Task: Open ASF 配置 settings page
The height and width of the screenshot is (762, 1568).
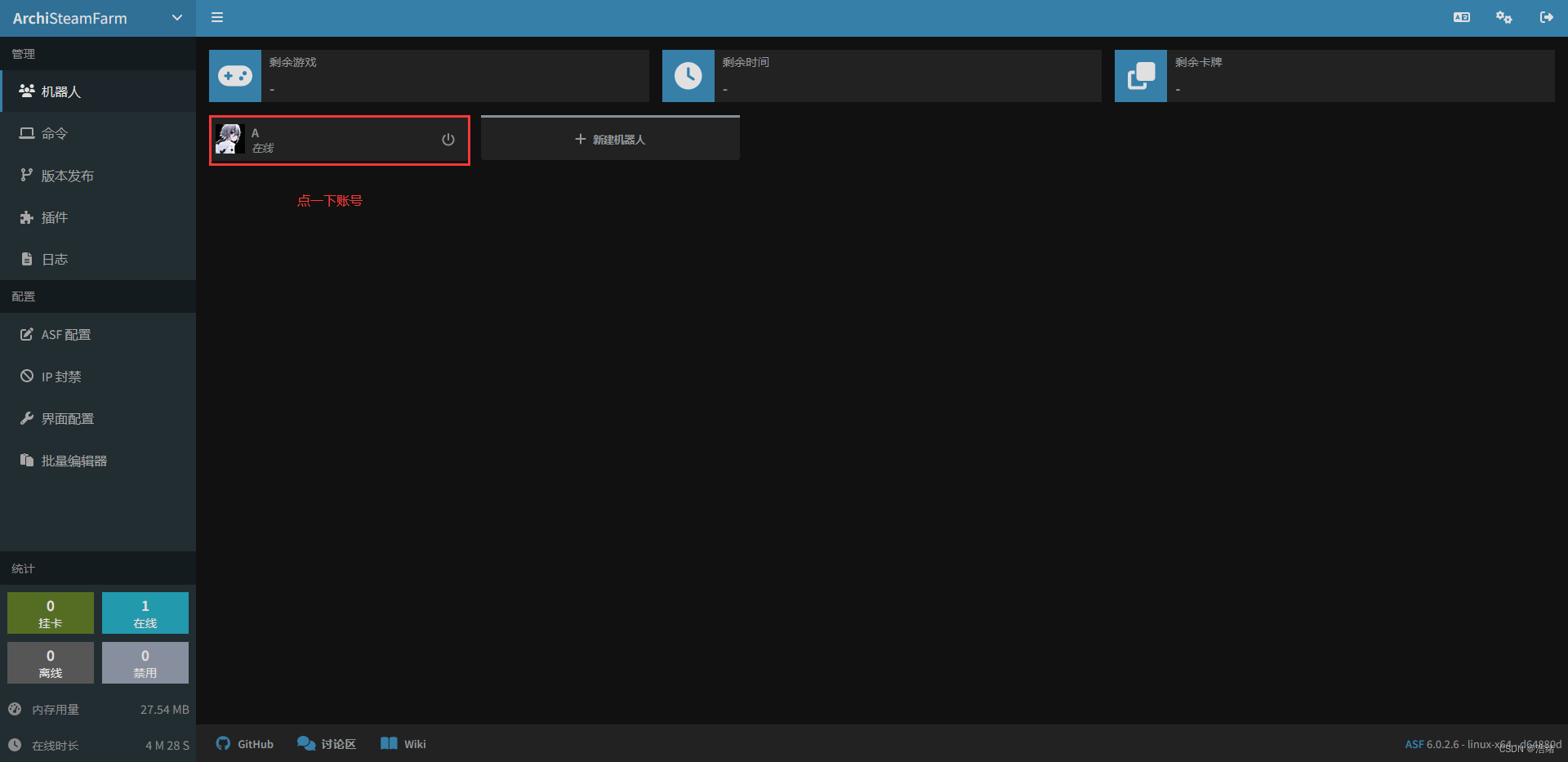Action: click(x=65, y=335)
